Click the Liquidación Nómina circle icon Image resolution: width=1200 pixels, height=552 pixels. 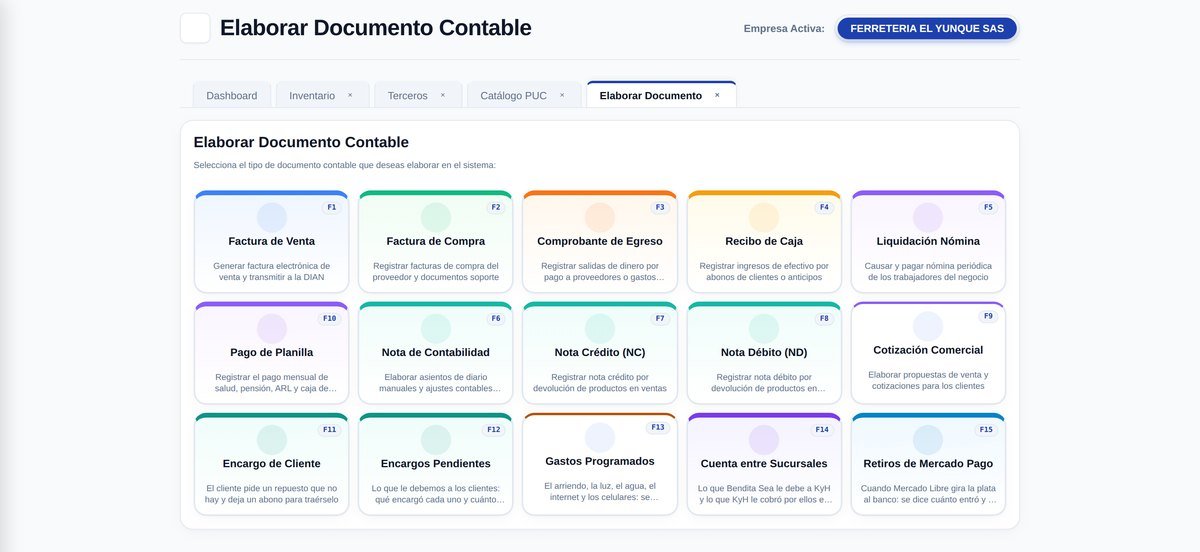click(928, 217)
